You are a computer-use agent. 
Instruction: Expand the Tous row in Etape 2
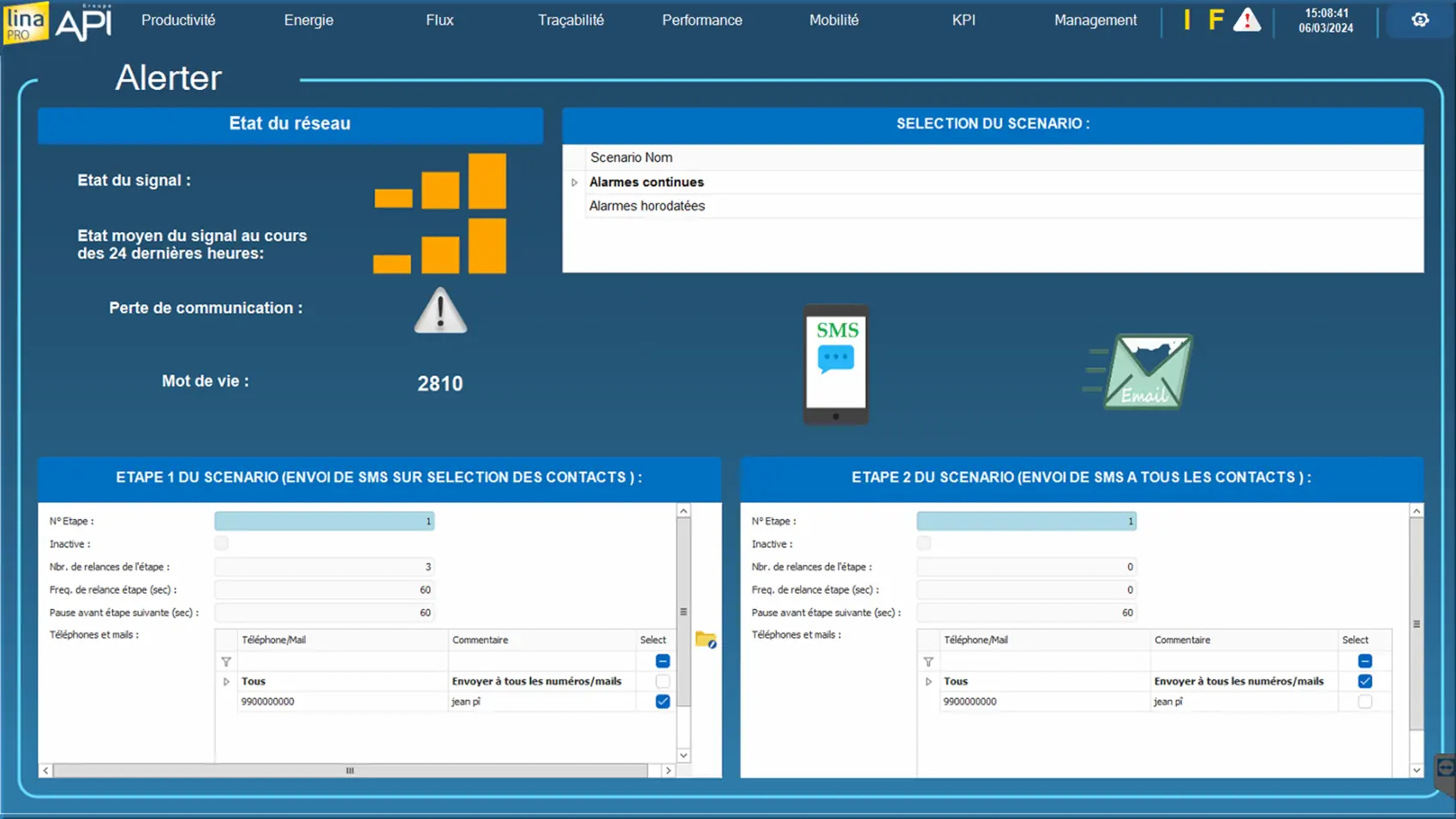pyautogui.click(x=928, y=682)
